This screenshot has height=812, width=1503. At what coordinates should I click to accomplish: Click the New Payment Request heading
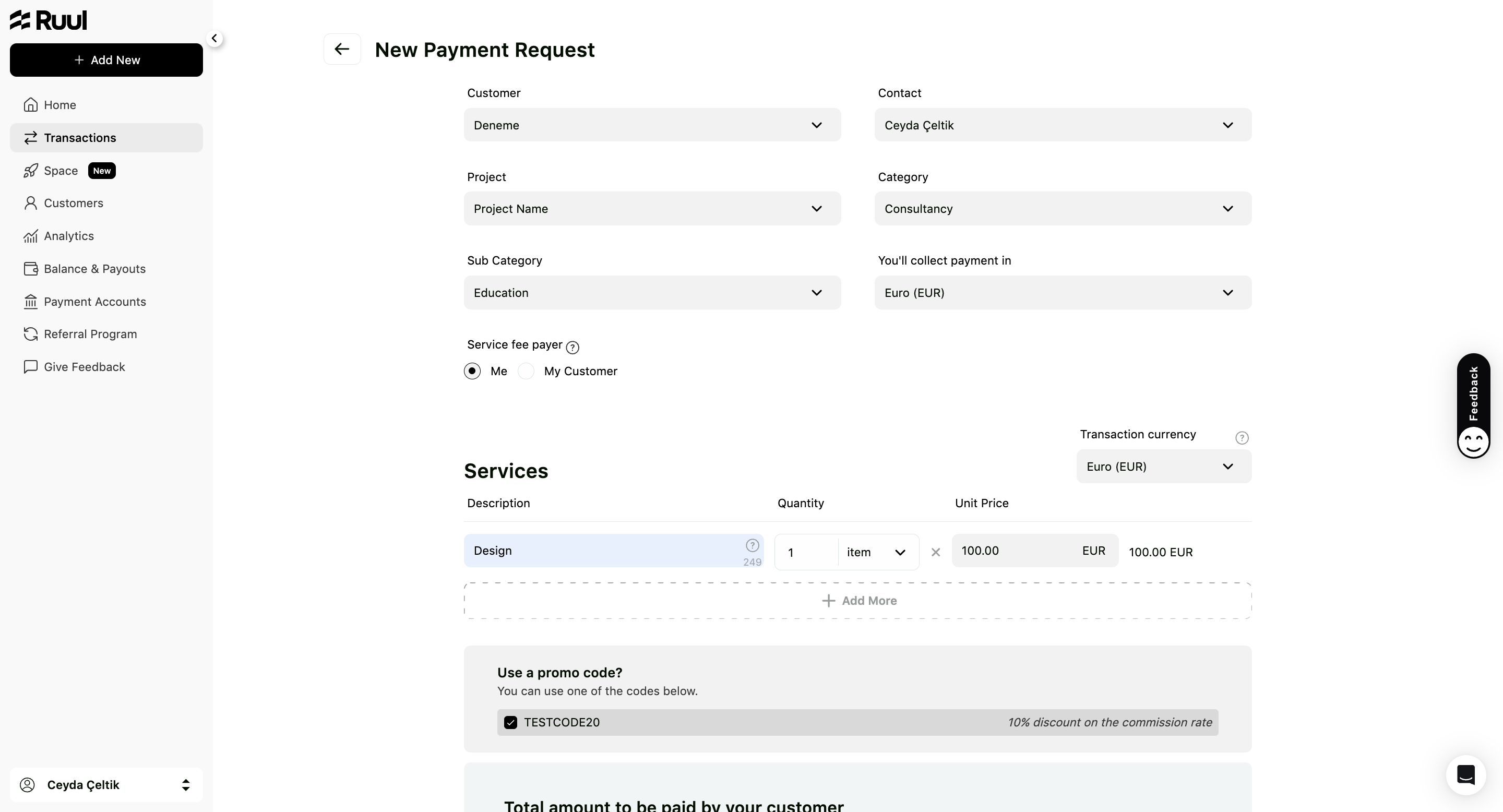485,50
